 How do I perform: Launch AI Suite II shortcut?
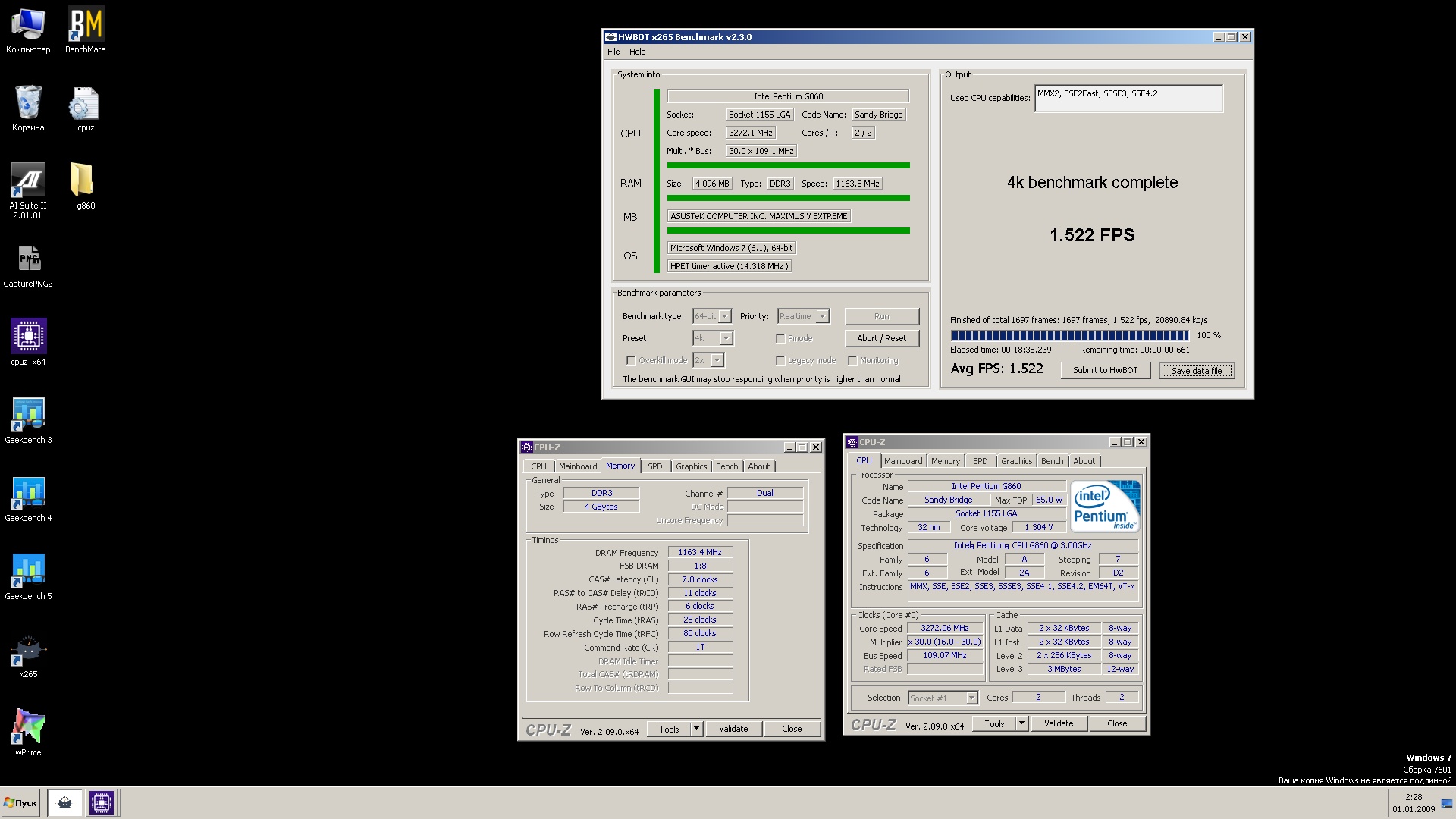pos(28,191)
